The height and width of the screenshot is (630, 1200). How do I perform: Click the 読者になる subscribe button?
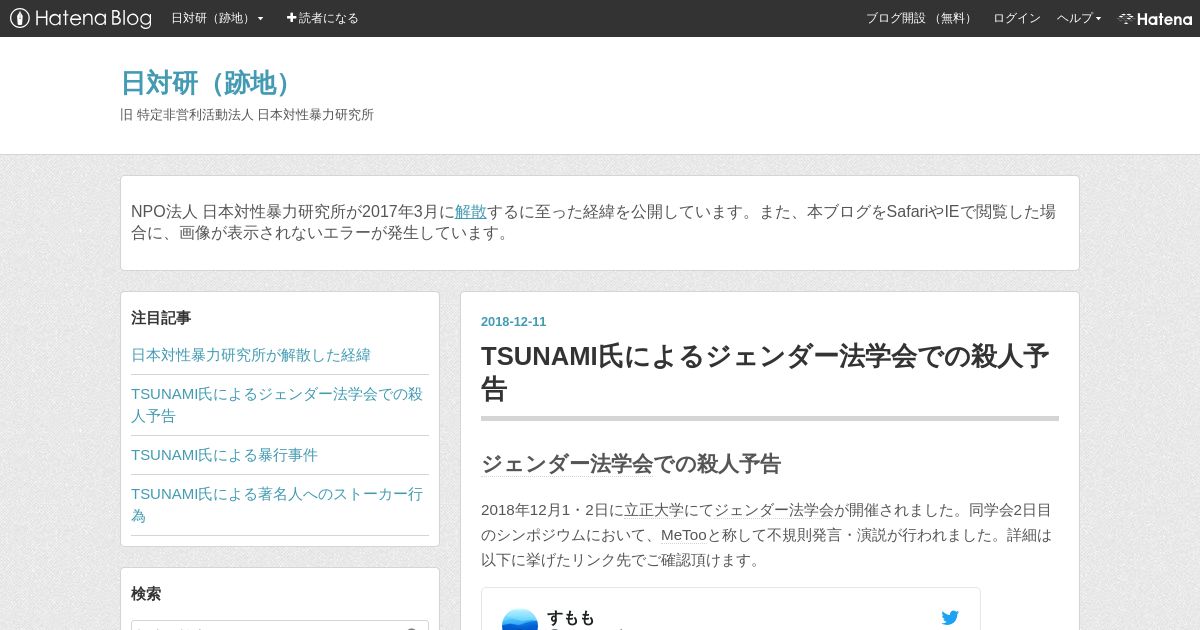point(322,18)
